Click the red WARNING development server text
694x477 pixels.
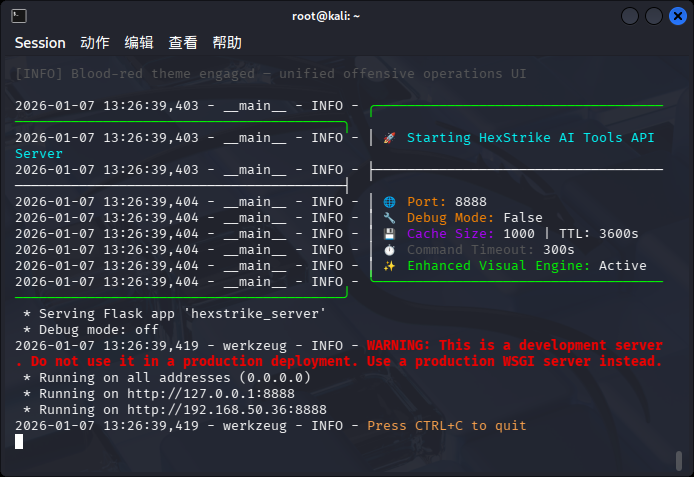(x=514, y=345)
